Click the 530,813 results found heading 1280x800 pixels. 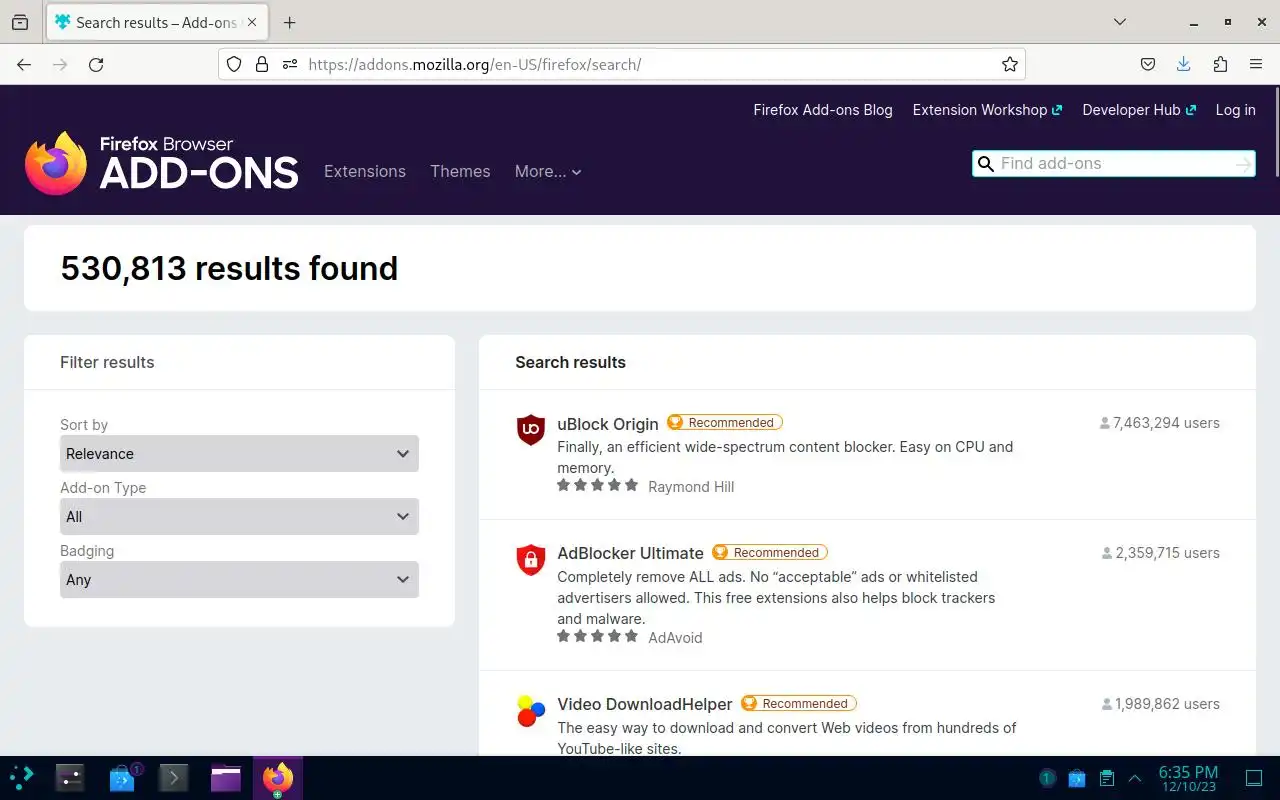point(229,268)
